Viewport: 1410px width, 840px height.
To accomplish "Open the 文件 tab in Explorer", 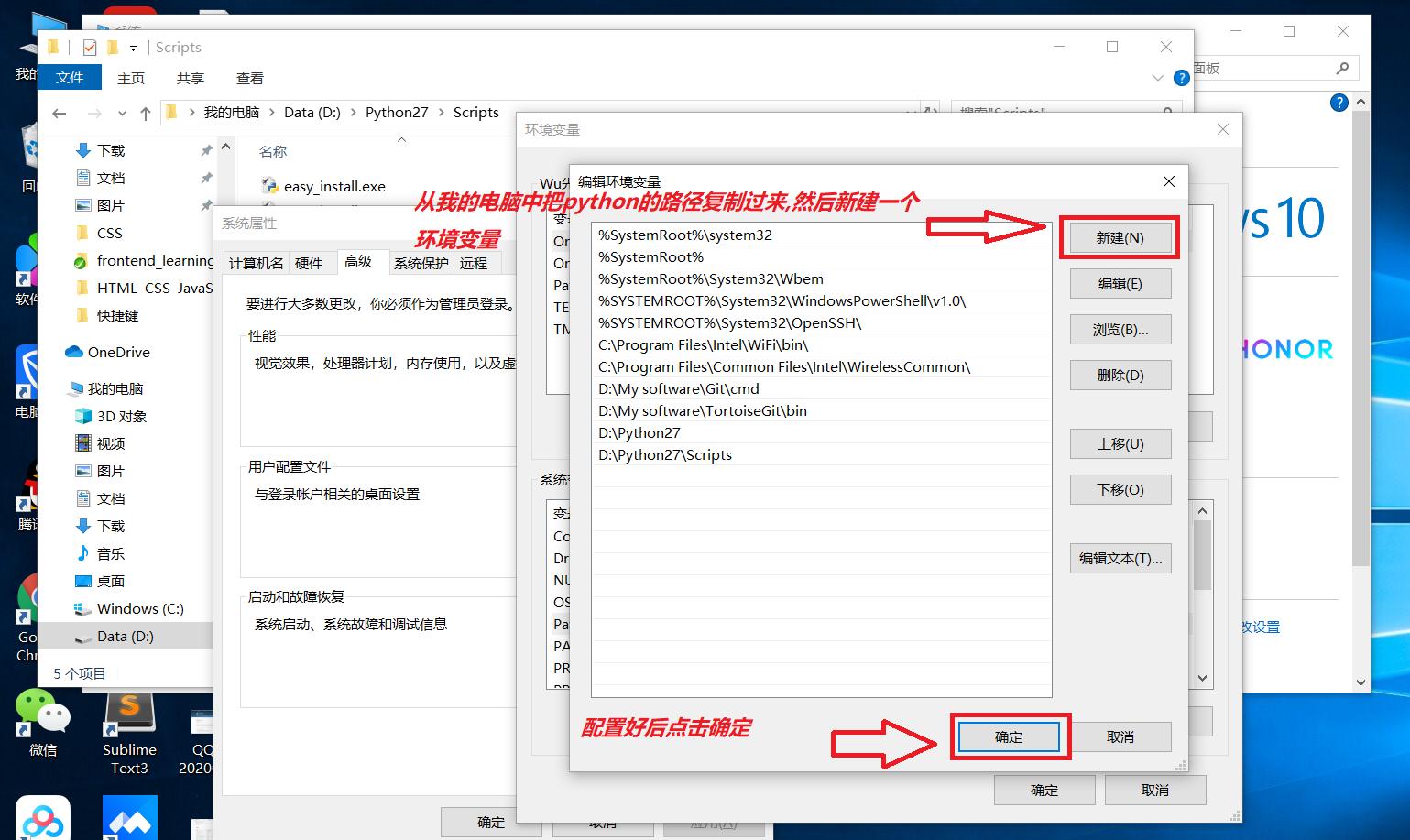I will (x=70, y=78).
